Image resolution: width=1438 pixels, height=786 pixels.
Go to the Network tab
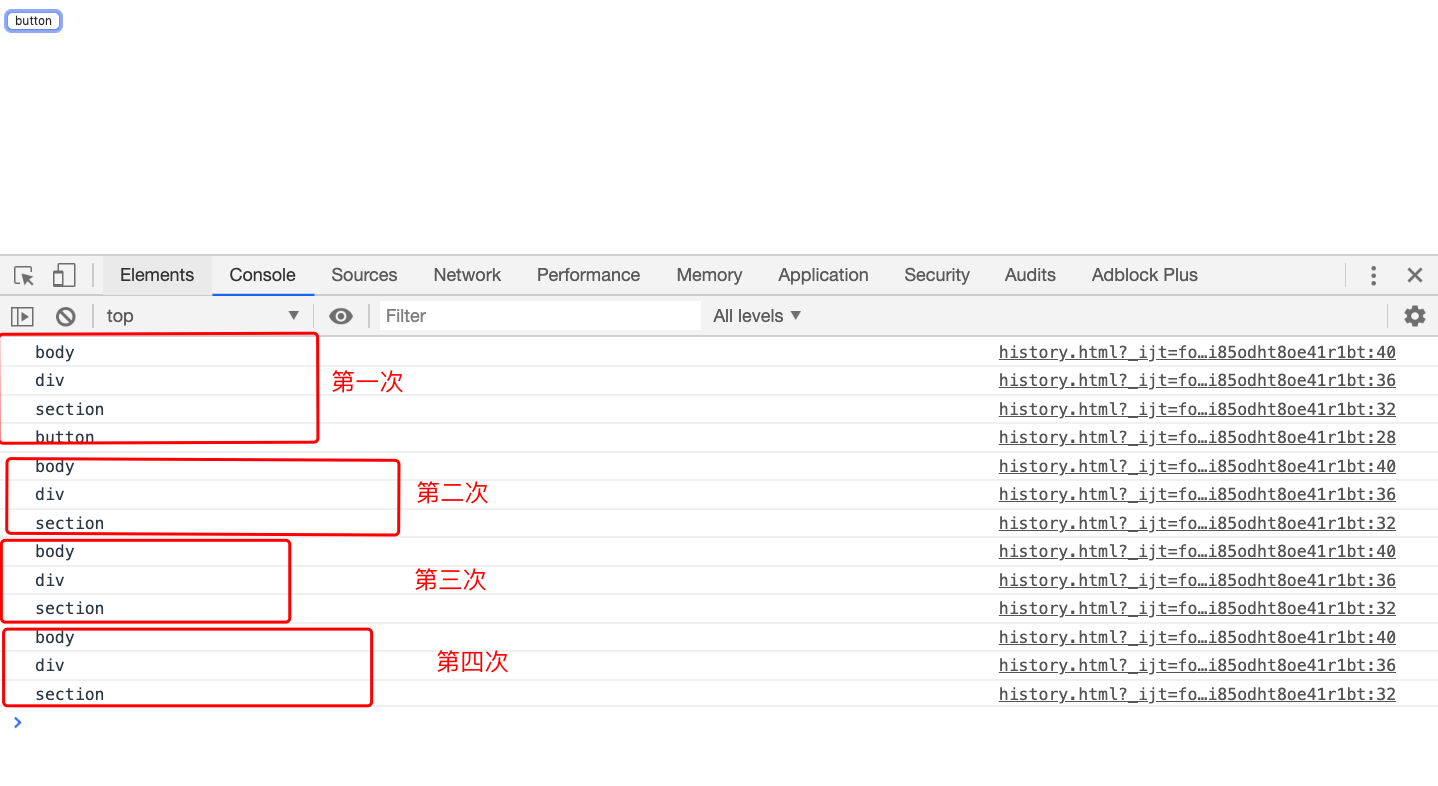pyautogui.click(x=467, y=275)
